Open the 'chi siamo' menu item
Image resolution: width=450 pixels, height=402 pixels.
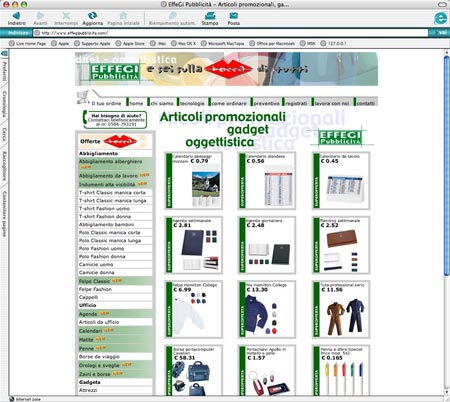pos(162,103)
